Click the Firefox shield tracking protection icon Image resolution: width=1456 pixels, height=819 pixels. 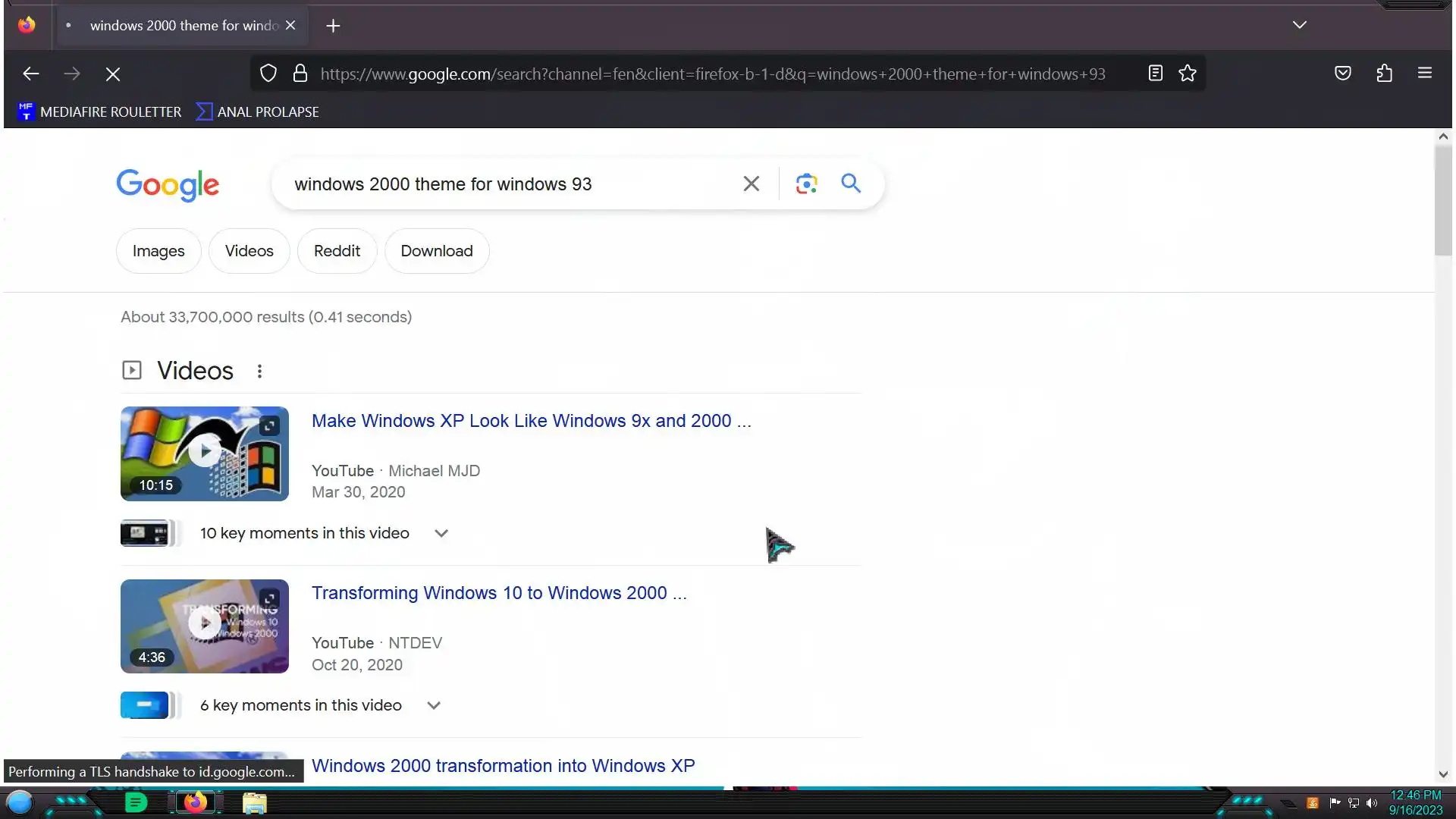coord(268,74)
